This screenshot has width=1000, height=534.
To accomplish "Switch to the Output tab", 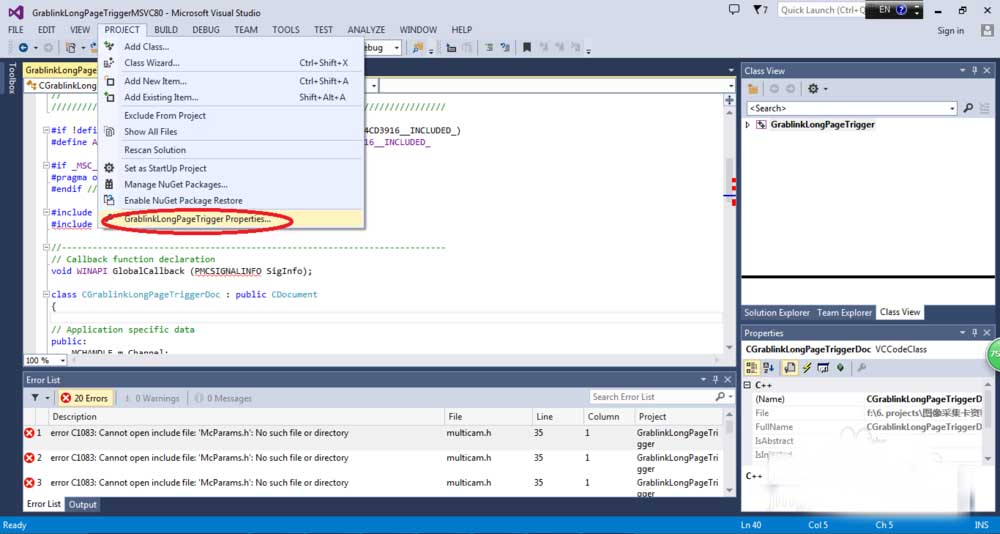I will (x=82, y=504).
